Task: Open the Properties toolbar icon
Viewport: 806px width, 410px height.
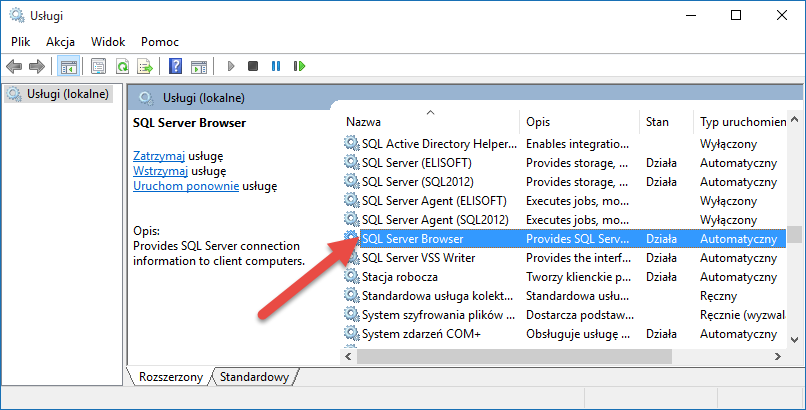Action: pos(98,67)
